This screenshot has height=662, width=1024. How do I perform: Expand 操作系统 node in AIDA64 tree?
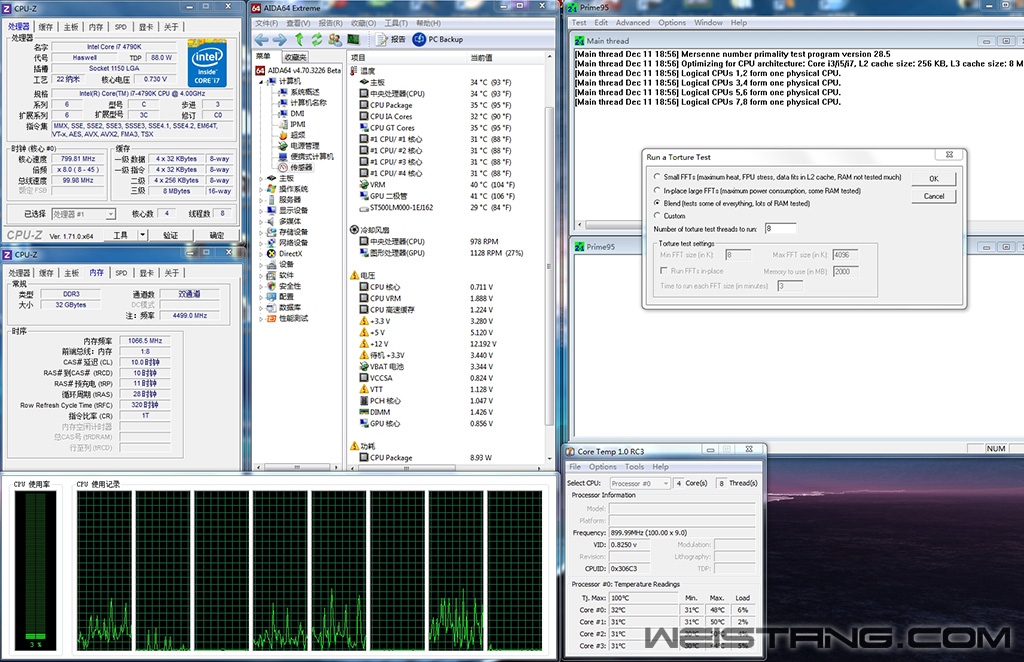261,189
